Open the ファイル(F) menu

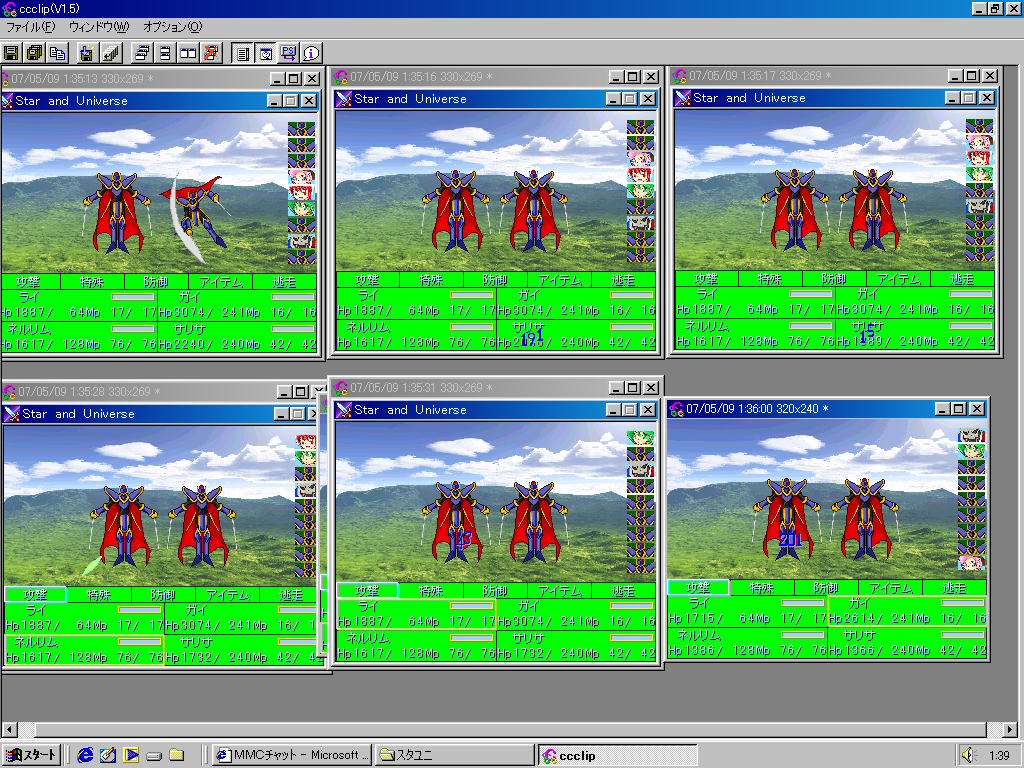click(x=30, y=27)
